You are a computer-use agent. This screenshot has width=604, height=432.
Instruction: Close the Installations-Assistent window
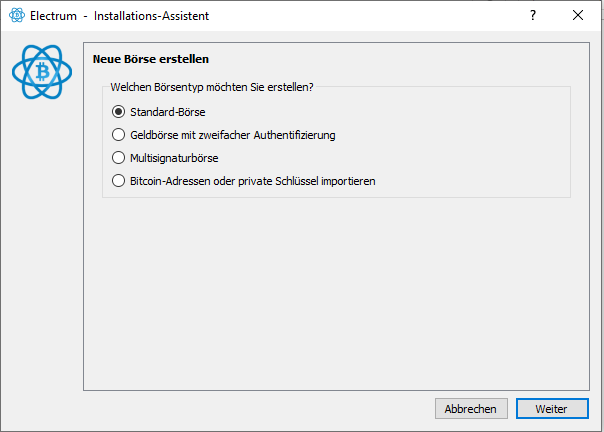577,15
